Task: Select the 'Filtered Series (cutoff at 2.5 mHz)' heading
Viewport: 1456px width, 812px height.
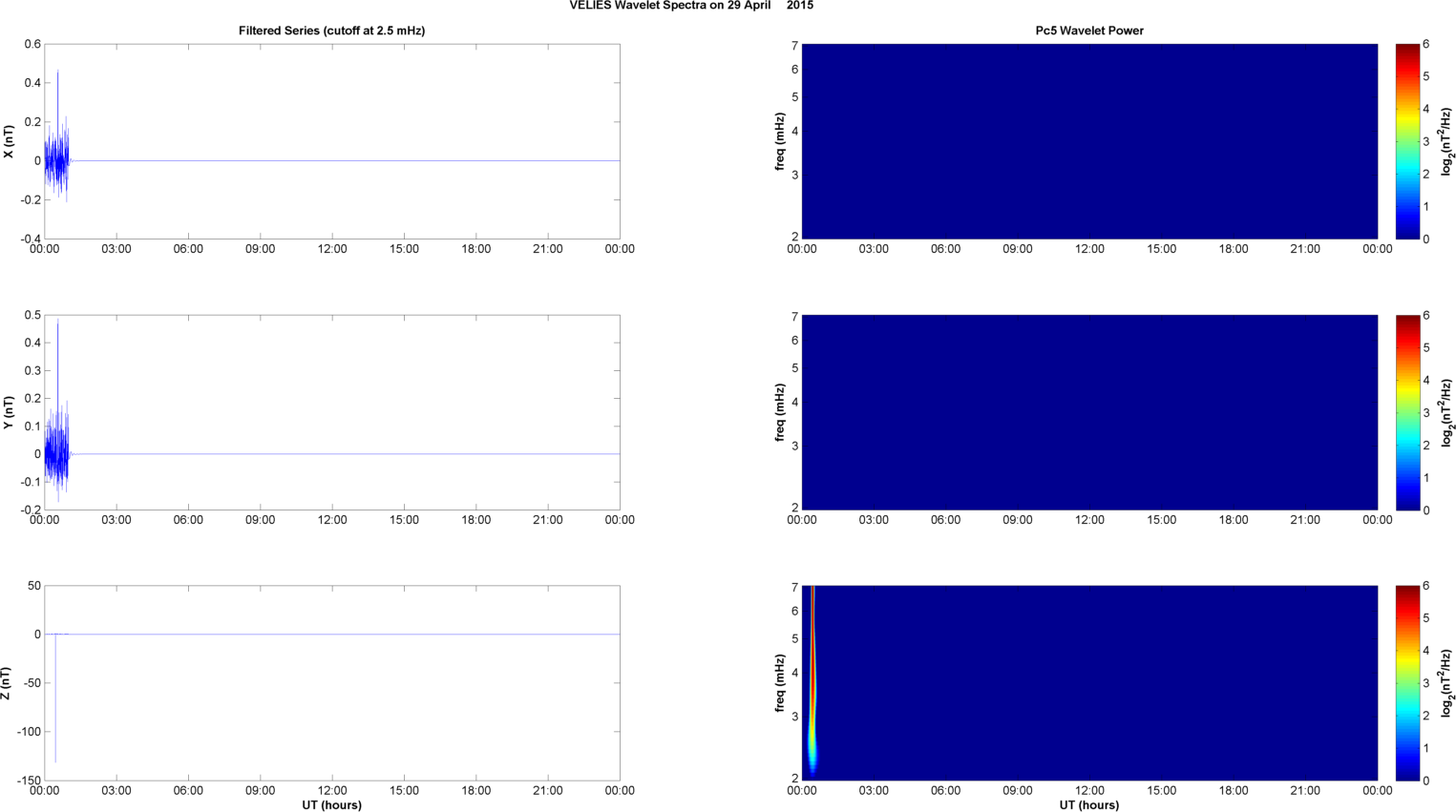Action: (x=331, y=31)
